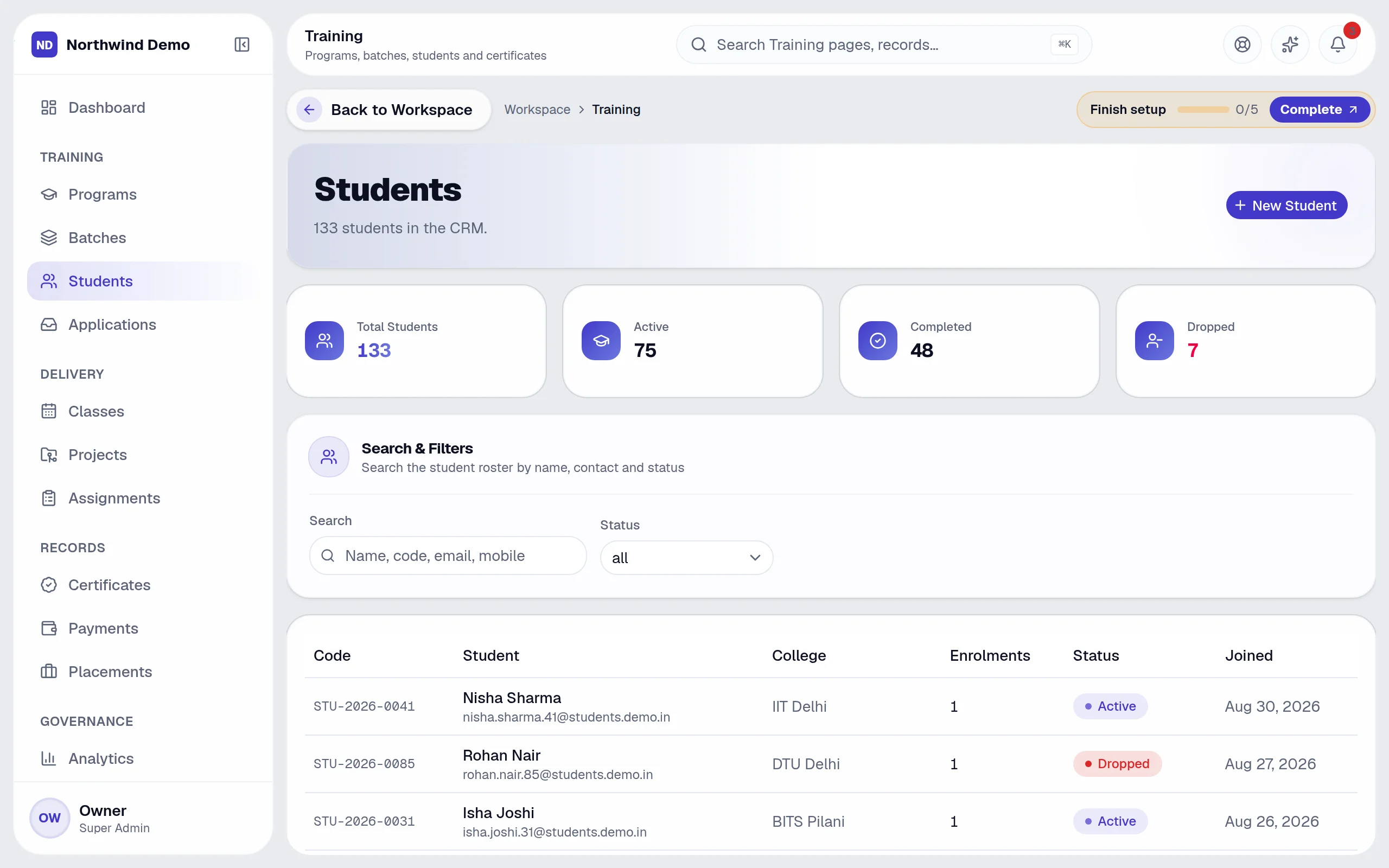
Task: Open Applications in the sidebar
Action: pyautogui.click(x=142, y=324)
